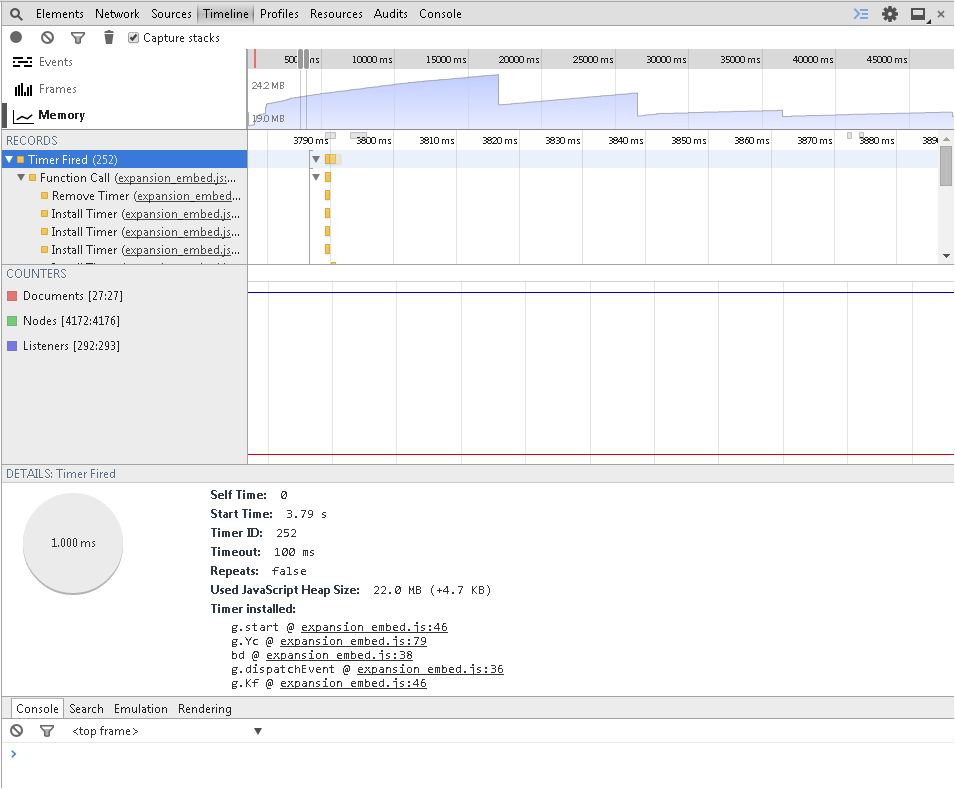Viewport: 955px width, 789px height.
Task: Click the dock-side window icon
Action: tap(918, 14)
